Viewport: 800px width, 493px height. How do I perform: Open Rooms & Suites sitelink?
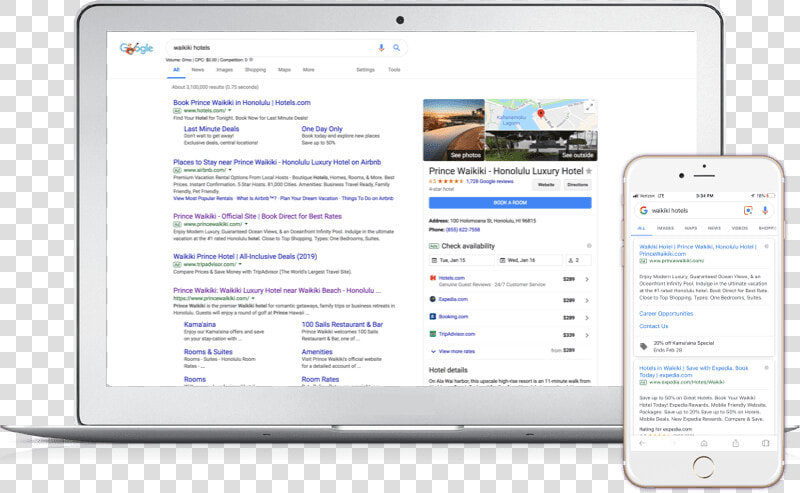click(208, 352)
